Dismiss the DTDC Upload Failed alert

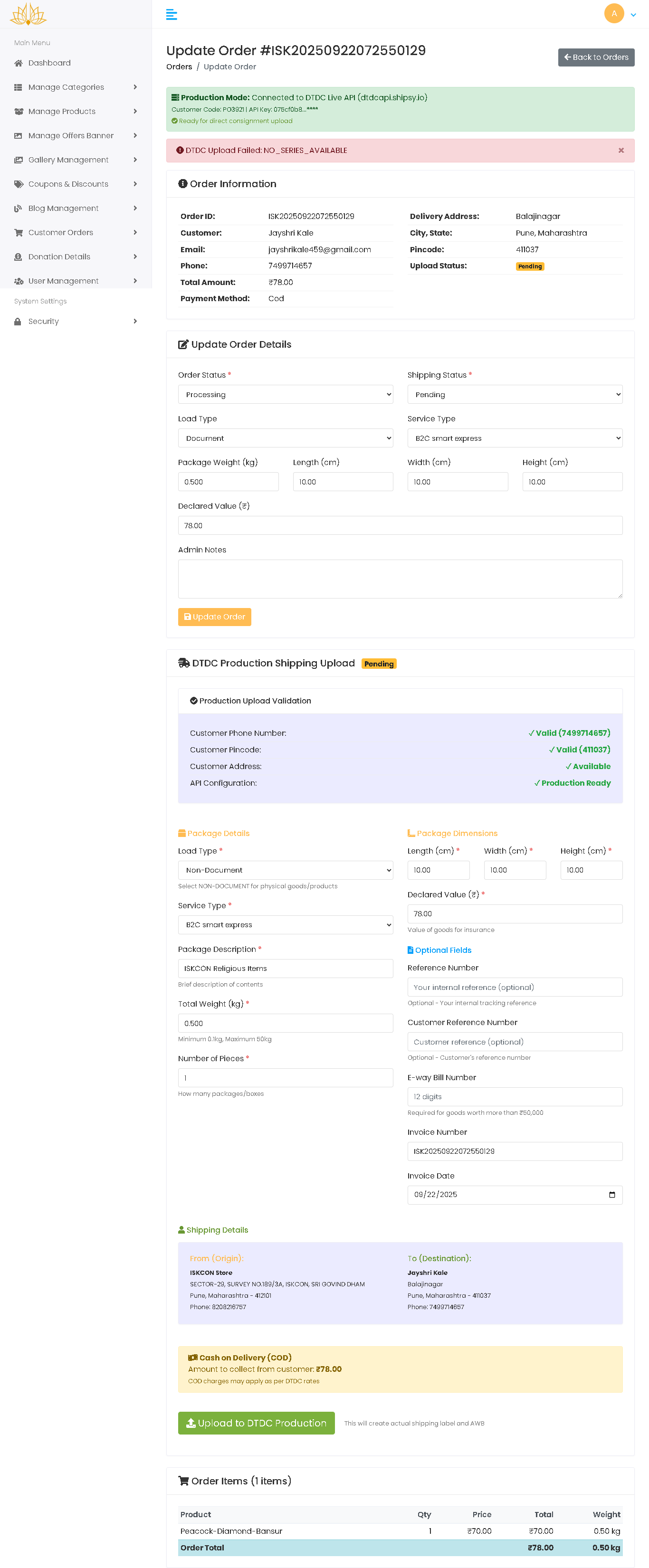[x=621, y=151]
